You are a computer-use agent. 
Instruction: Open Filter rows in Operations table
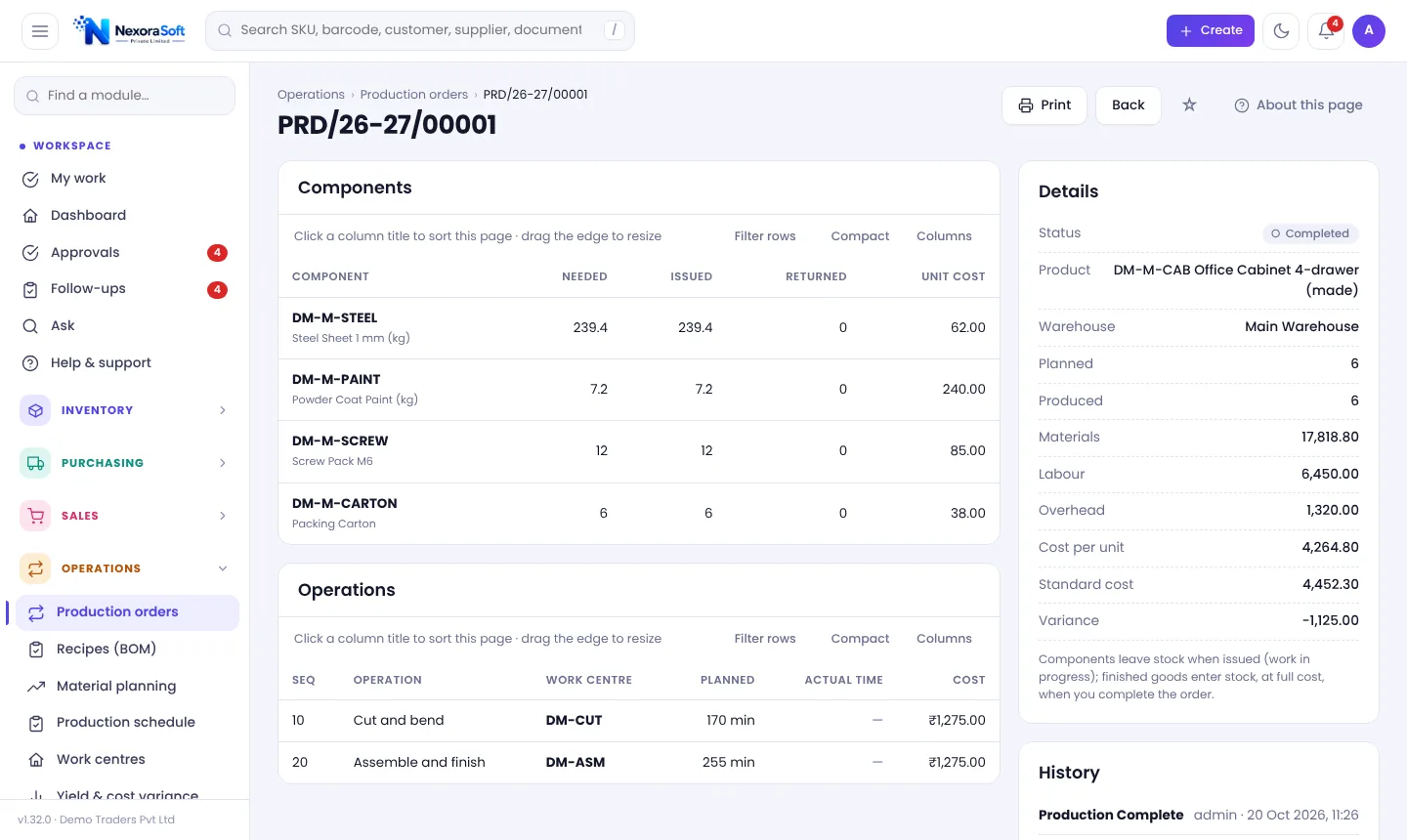[765, 639]
